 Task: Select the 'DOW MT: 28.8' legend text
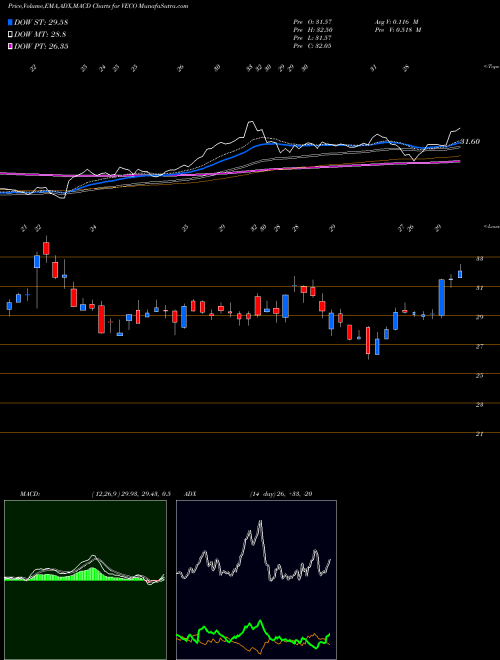[x=40, y=35]
